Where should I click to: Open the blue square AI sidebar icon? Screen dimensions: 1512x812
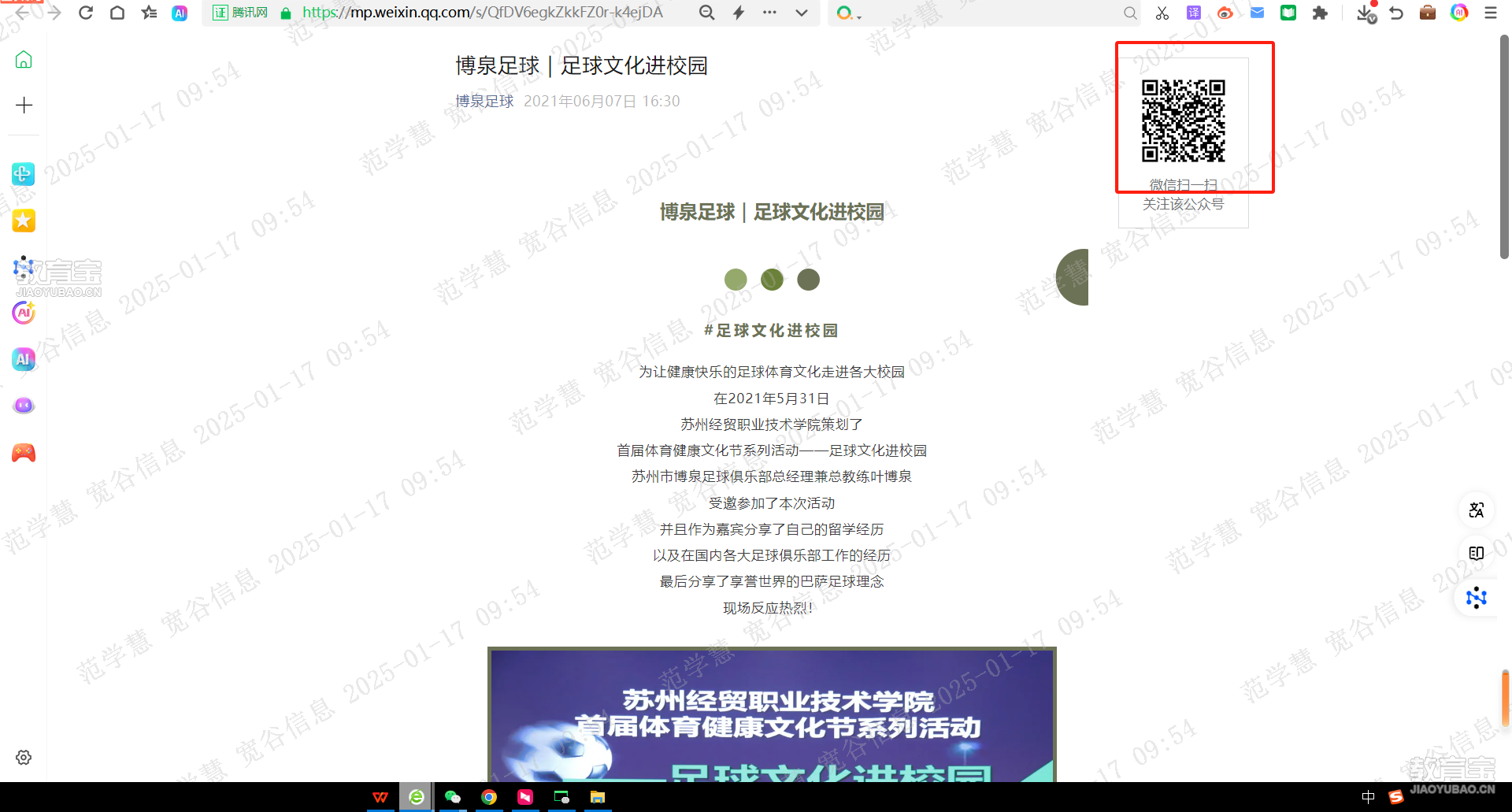coord(24,359)
